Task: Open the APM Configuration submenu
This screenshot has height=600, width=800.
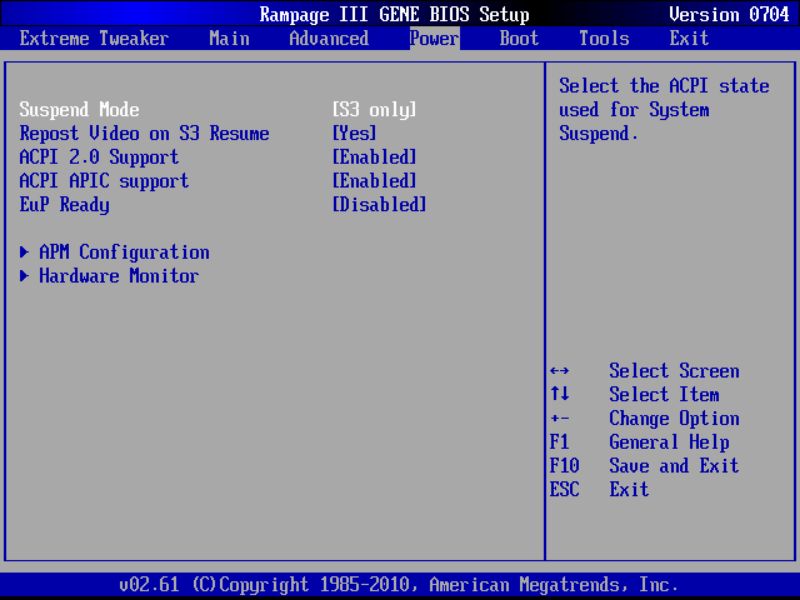Action: click(x=124, y=252)
